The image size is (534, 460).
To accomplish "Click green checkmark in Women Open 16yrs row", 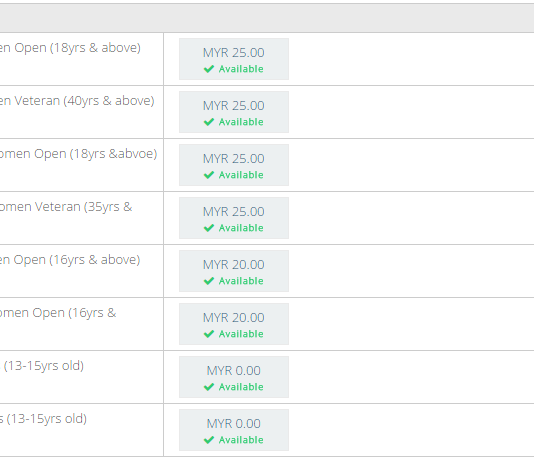I will point(209,334).
